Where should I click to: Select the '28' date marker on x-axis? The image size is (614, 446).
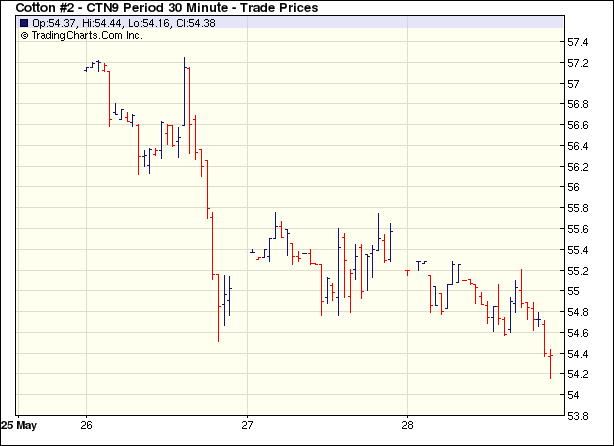(408, 424)
